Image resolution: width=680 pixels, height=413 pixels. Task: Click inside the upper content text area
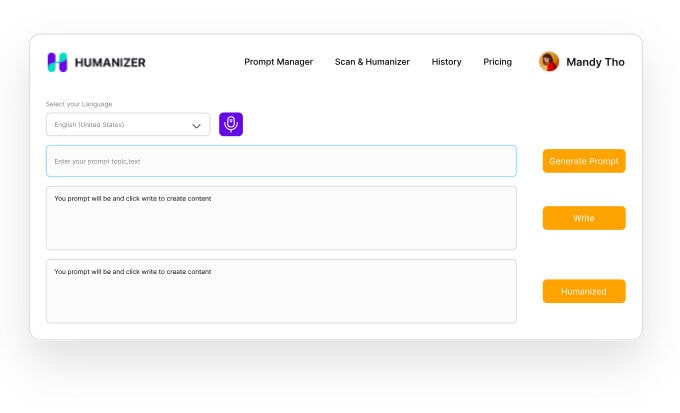[281, 226]
